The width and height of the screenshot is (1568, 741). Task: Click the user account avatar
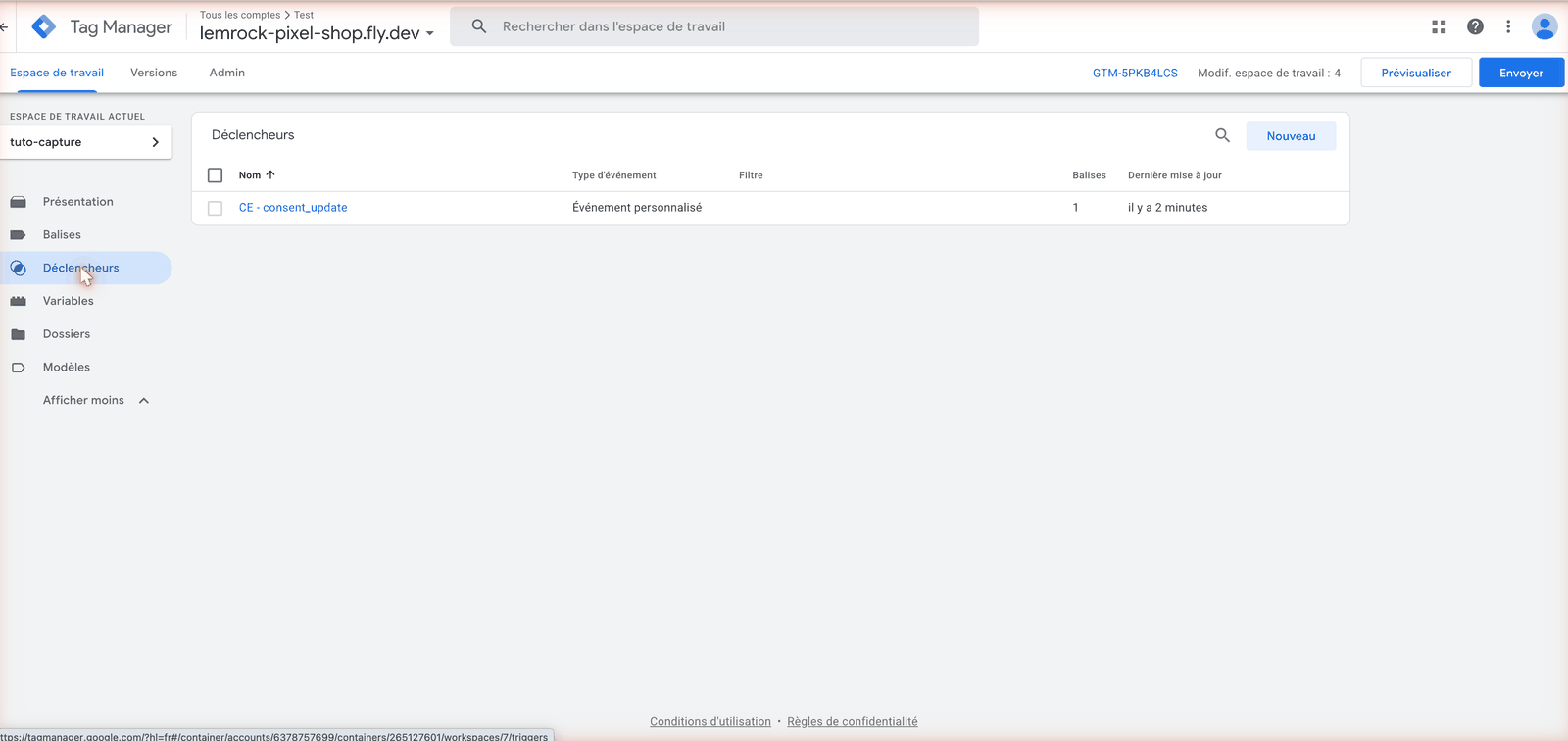tap(1544, 27)
